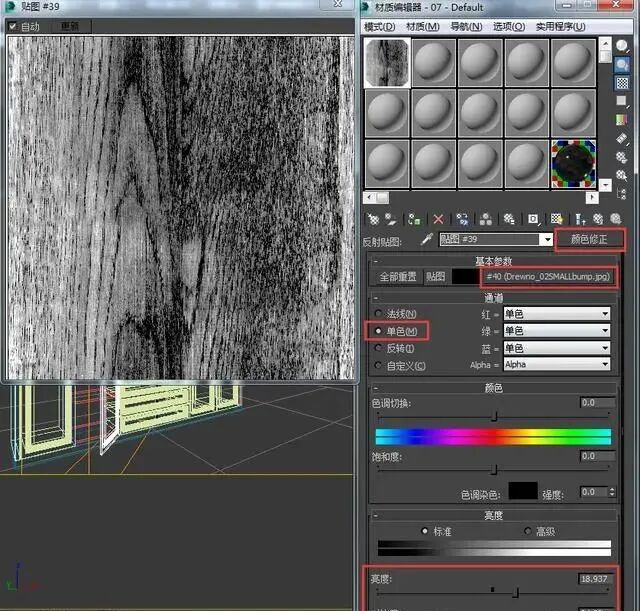Close the 贴图 #39 preview window
The height and width of the screenshot is (611, 640).
tap(338, 4)
